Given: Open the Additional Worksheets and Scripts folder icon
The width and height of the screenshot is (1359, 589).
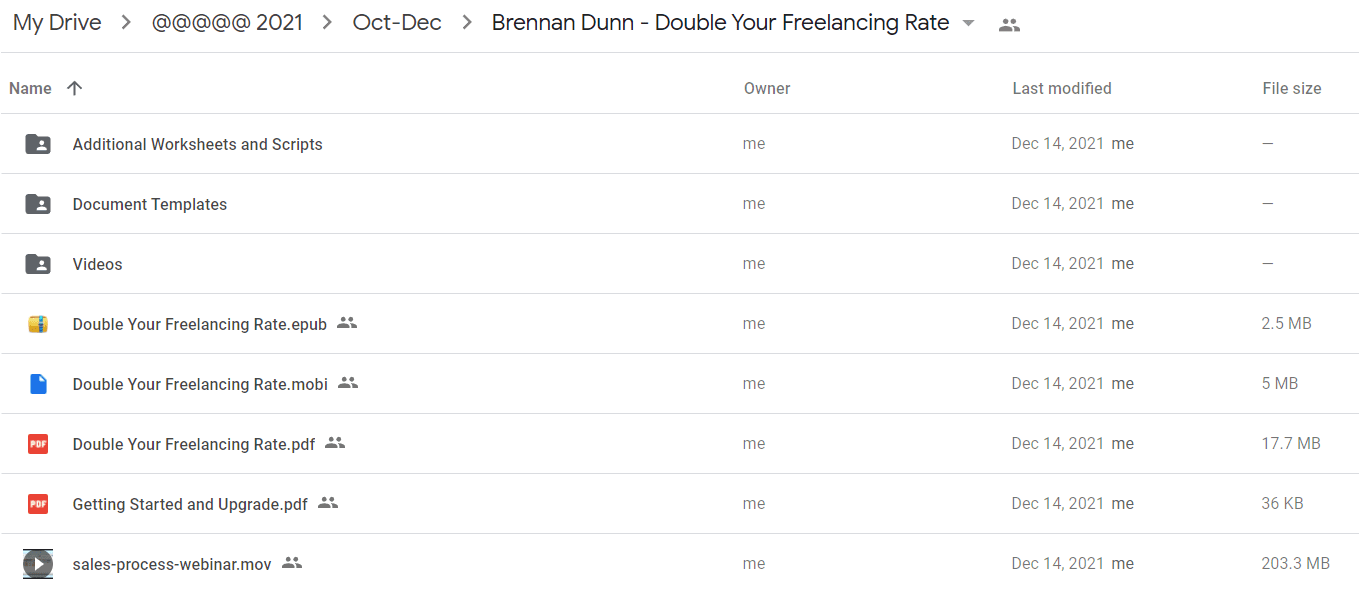Looking at the screenshot, I should [38, 144].
